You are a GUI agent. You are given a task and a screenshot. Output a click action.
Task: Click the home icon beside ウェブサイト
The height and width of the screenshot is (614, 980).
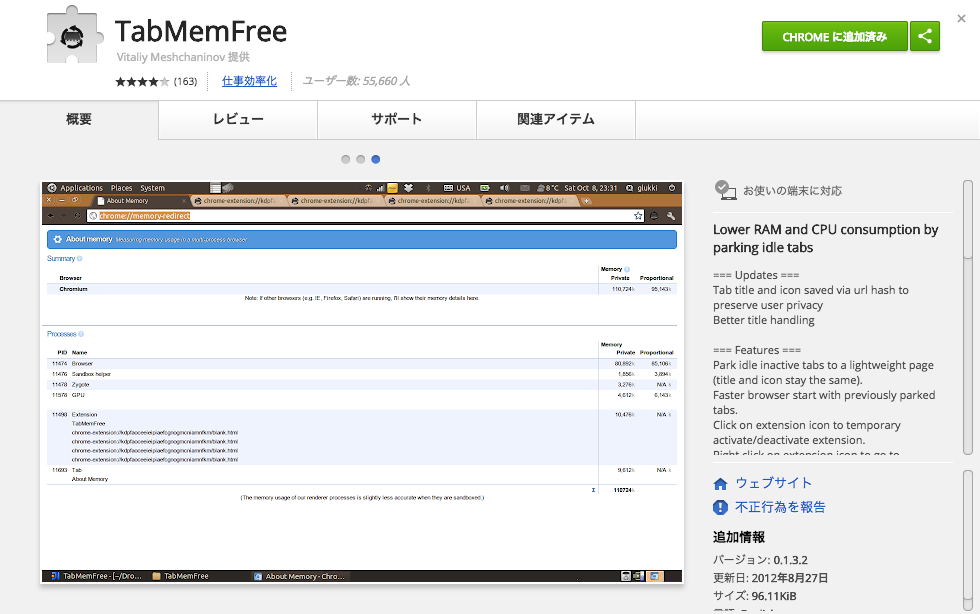[721, 484]
